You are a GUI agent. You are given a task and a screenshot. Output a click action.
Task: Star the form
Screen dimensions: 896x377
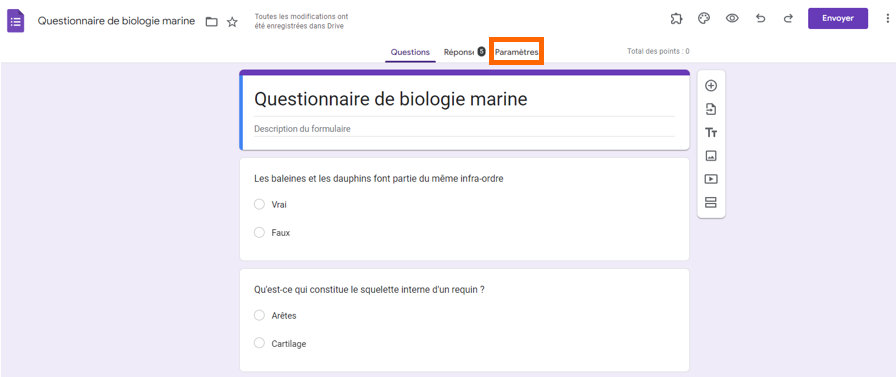pos(232,22)
